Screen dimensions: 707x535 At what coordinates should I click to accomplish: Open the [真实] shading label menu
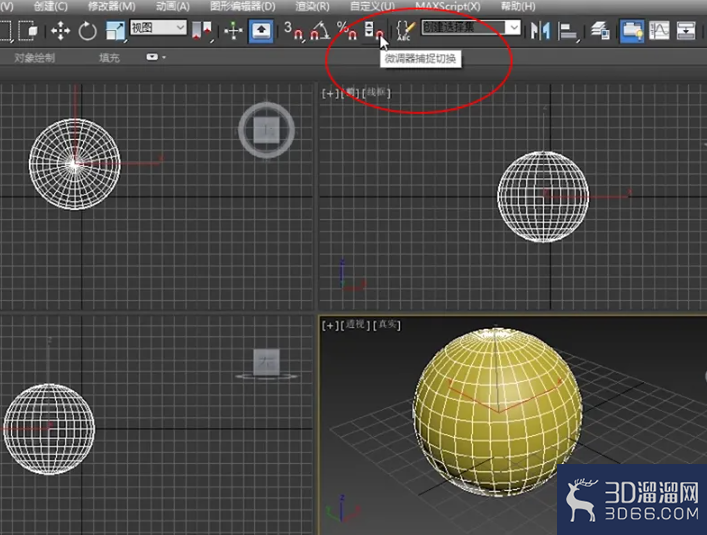pos(387,325)
